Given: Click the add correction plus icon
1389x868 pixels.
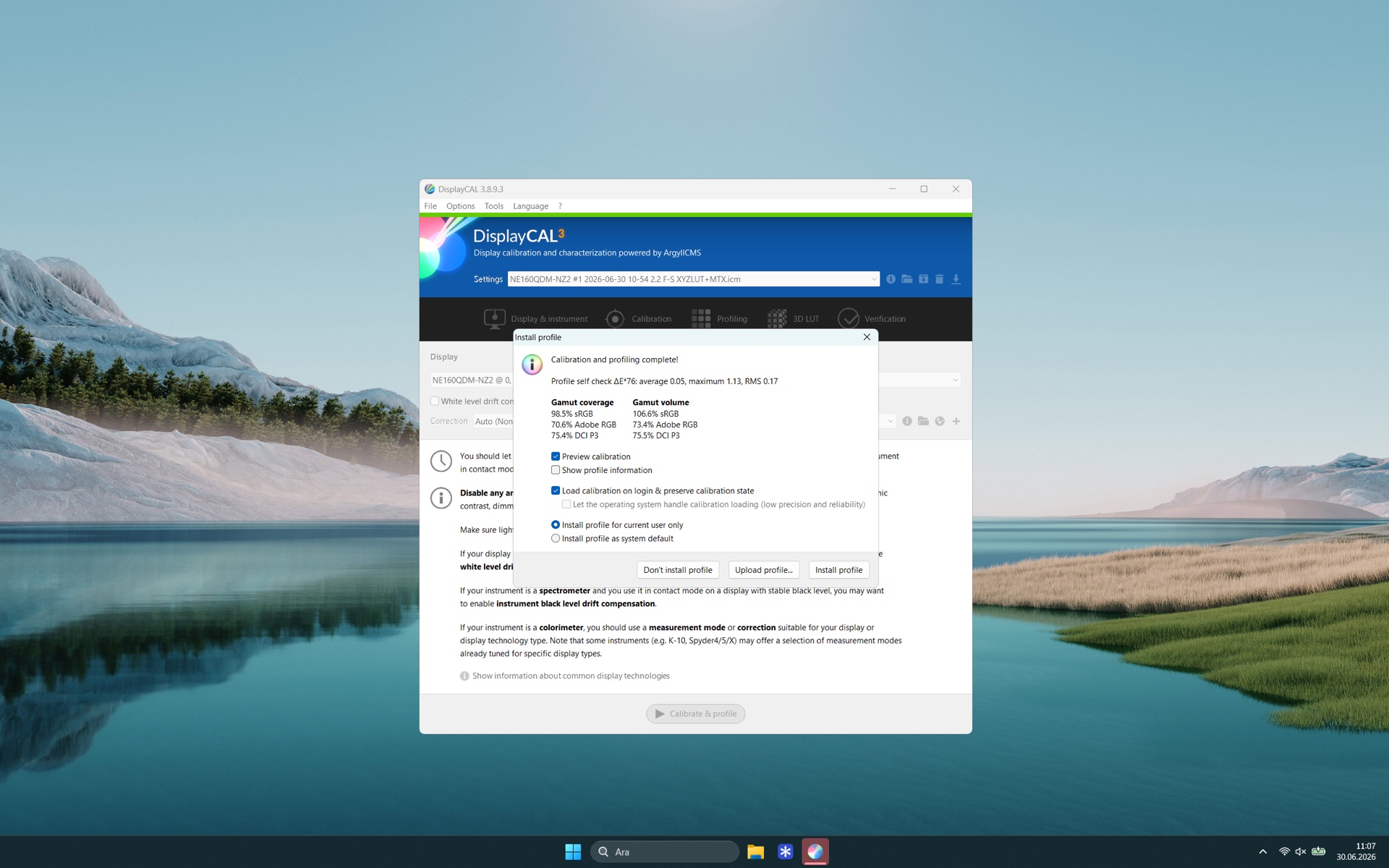Looking at the screenshot, I should pos(956,421).
